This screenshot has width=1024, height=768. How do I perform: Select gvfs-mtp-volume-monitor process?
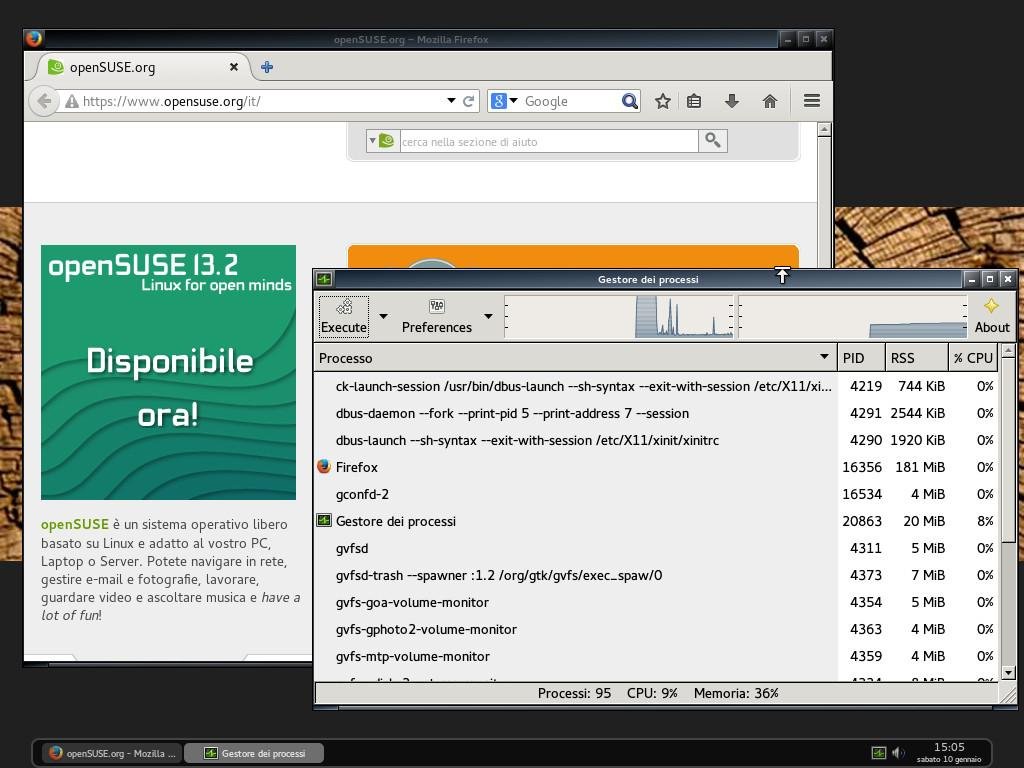pos(656,656)
